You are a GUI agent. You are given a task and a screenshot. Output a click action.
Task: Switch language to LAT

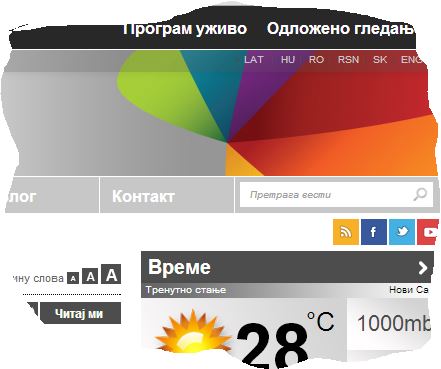[254, 60]
